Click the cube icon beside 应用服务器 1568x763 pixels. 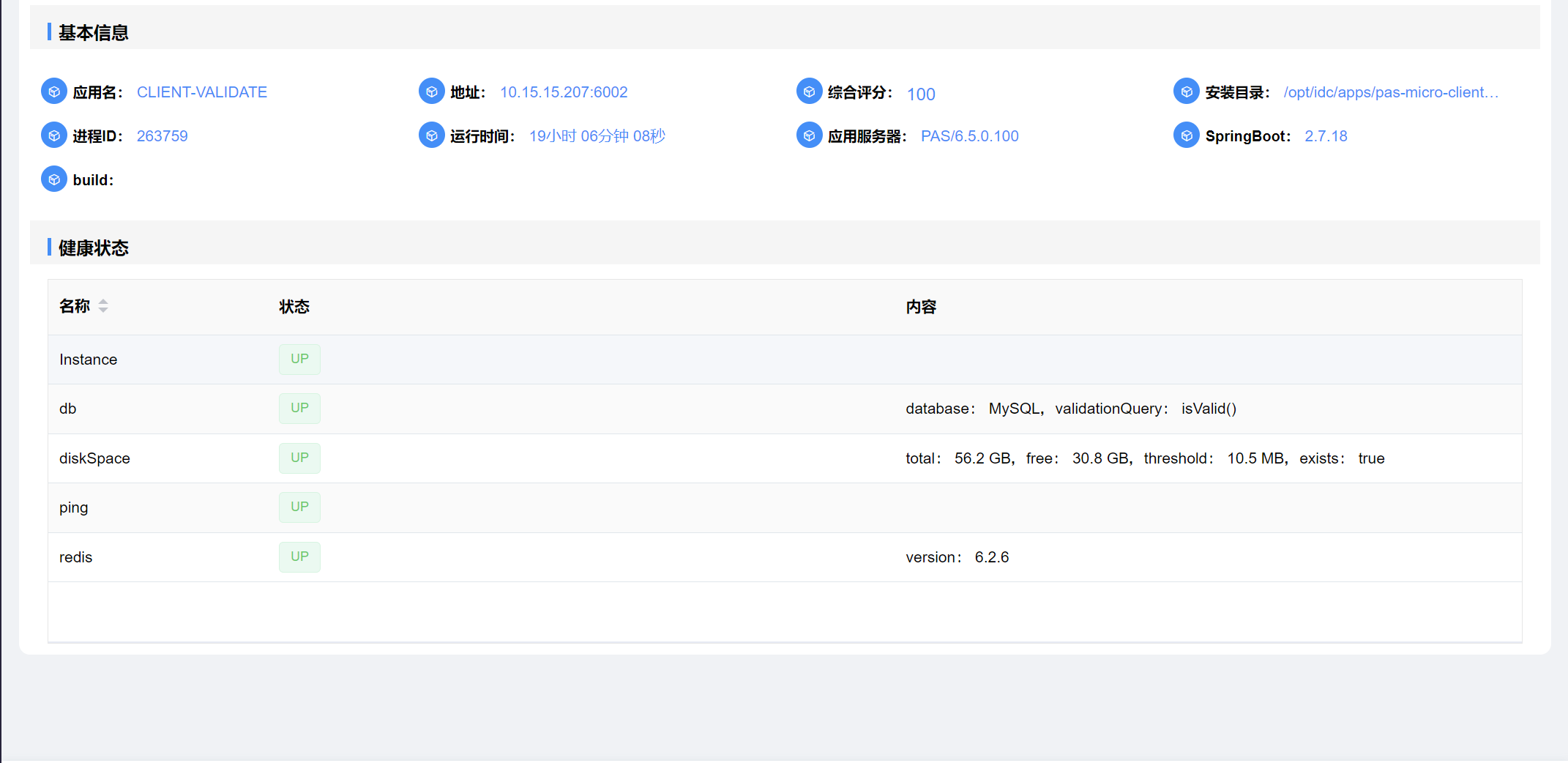(809, 135)
